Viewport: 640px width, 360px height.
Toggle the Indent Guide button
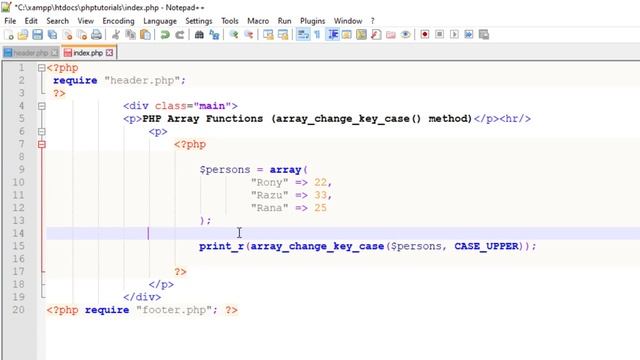333,35
